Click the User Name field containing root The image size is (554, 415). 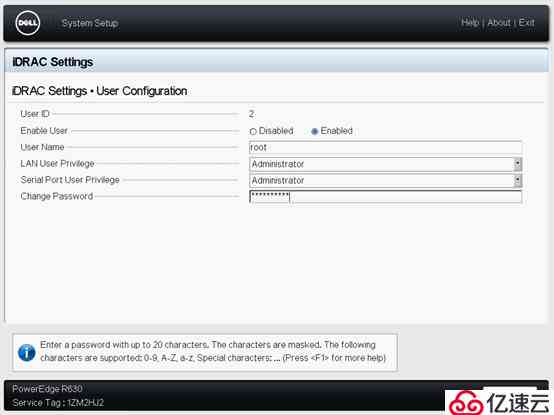click(385, 148)
